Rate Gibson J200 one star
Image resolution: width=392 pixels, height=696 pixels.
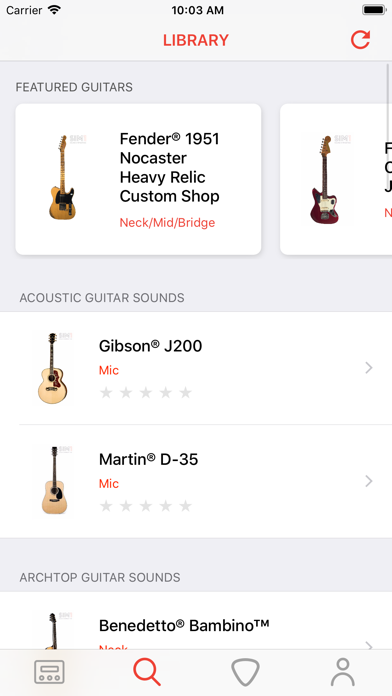[x=106, y=392]
